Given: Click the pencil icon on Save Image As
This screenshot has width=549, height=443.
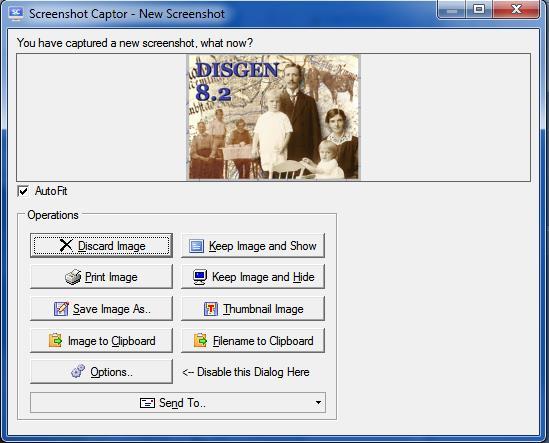Looking at the screenshot, I should tap(61, 309).
